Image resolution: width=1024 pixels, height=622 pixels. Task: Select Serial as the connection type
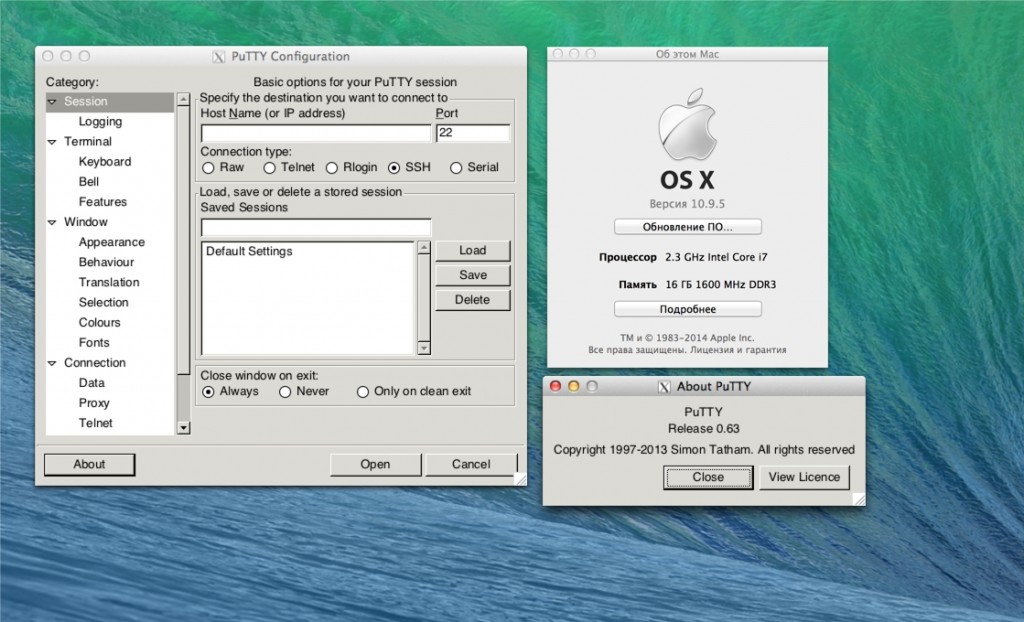point(455,167)
